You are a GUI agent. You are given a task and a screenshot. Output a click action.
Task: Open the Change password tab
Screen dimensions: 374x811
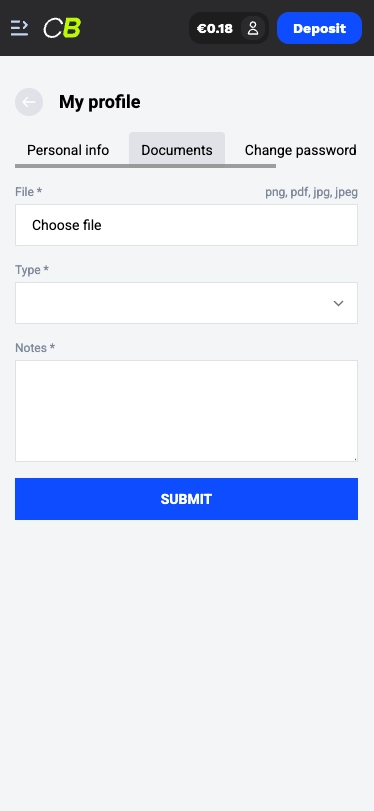point(300,150)
